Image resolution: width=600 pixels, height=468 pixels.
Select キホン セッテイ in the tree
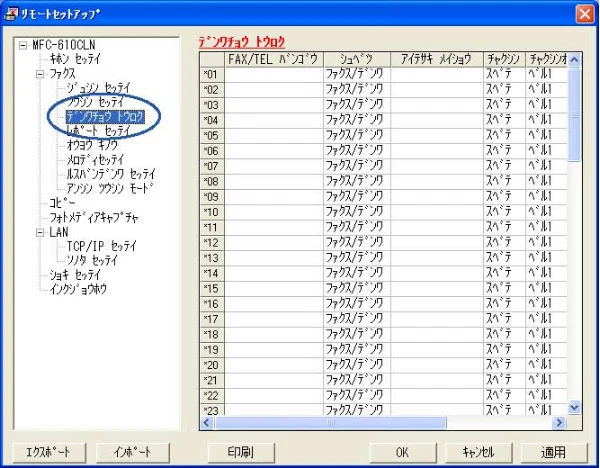(75, 59)
